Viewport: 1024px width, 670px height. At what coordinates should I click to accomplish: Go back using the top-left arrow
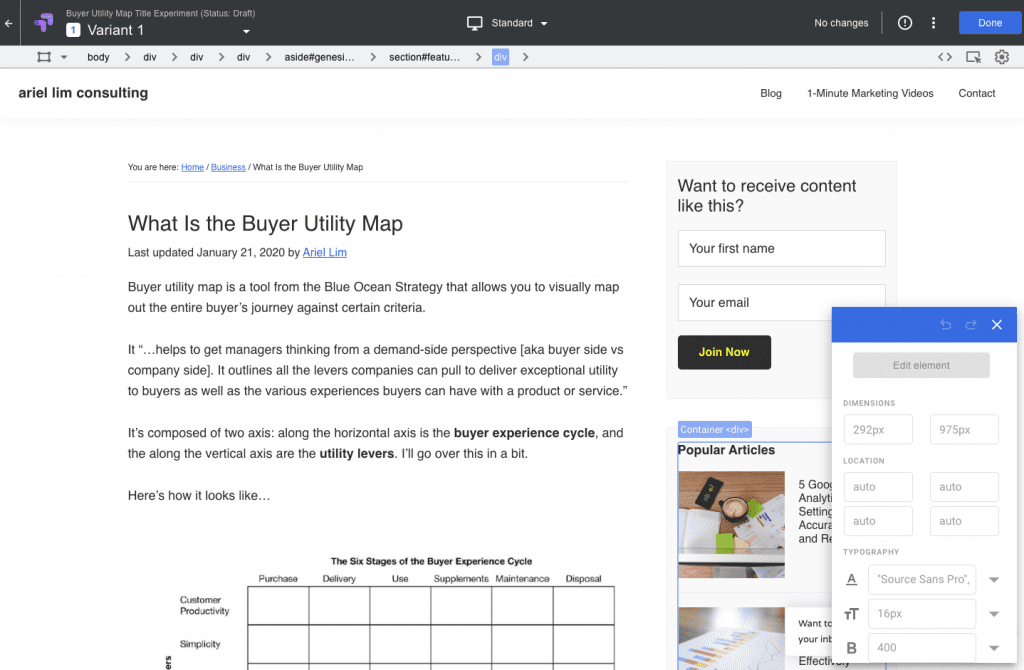pos(9,22)
